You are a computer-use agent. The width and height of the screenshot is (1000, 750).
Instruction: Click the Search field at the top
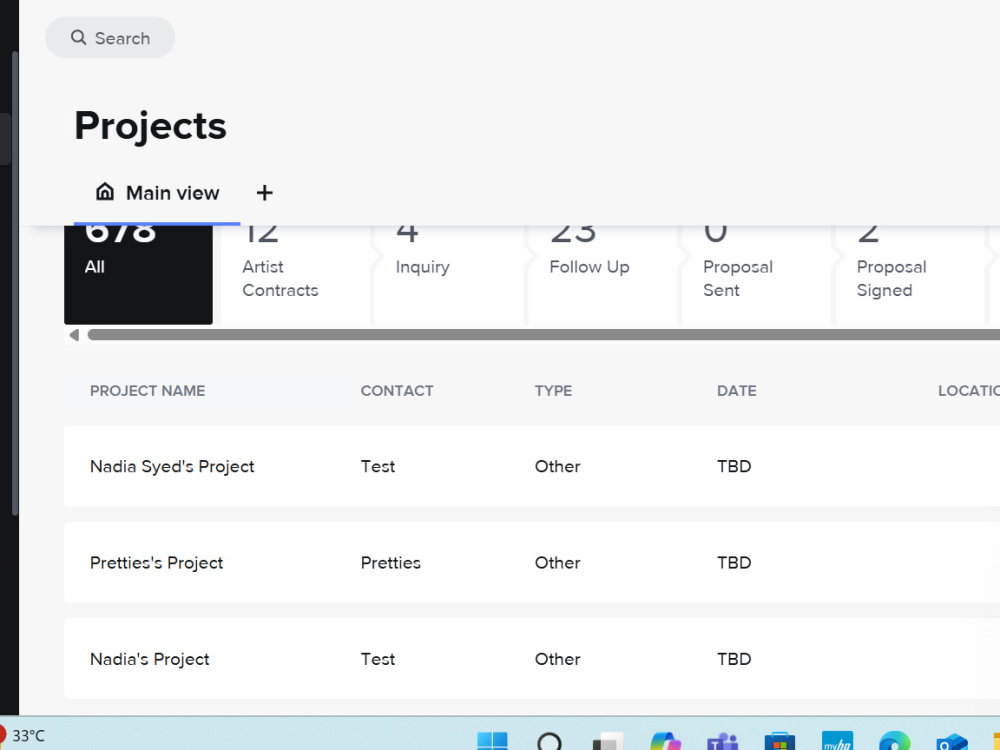point(110,38)
